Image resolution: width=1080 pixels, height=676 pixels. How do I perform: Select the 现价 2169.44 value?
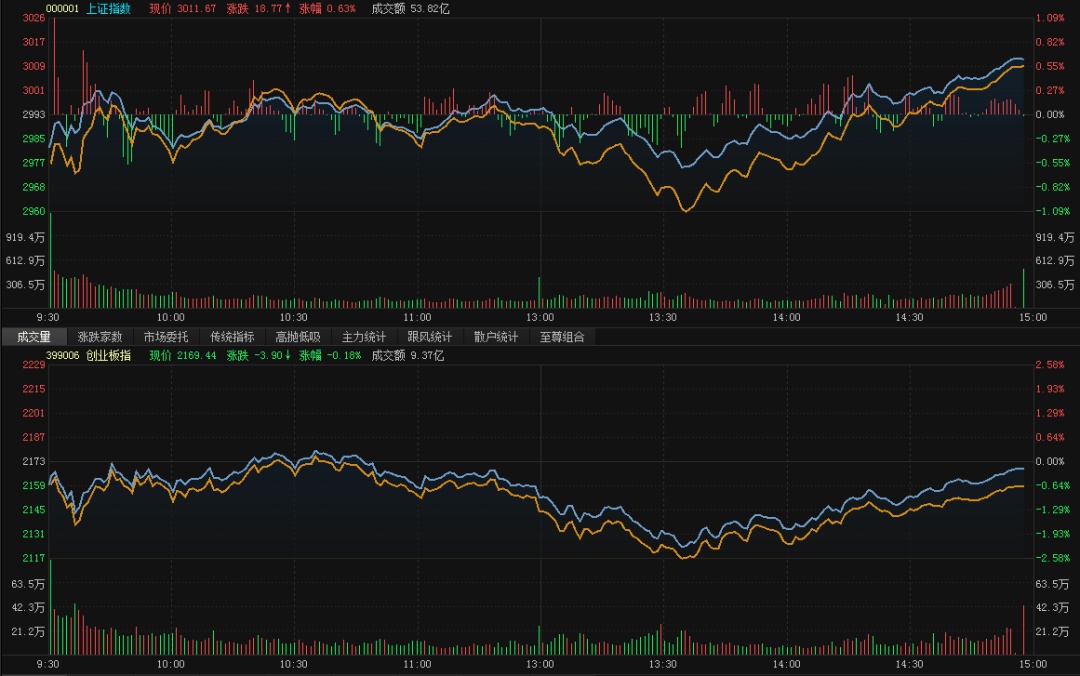[183, 355]
